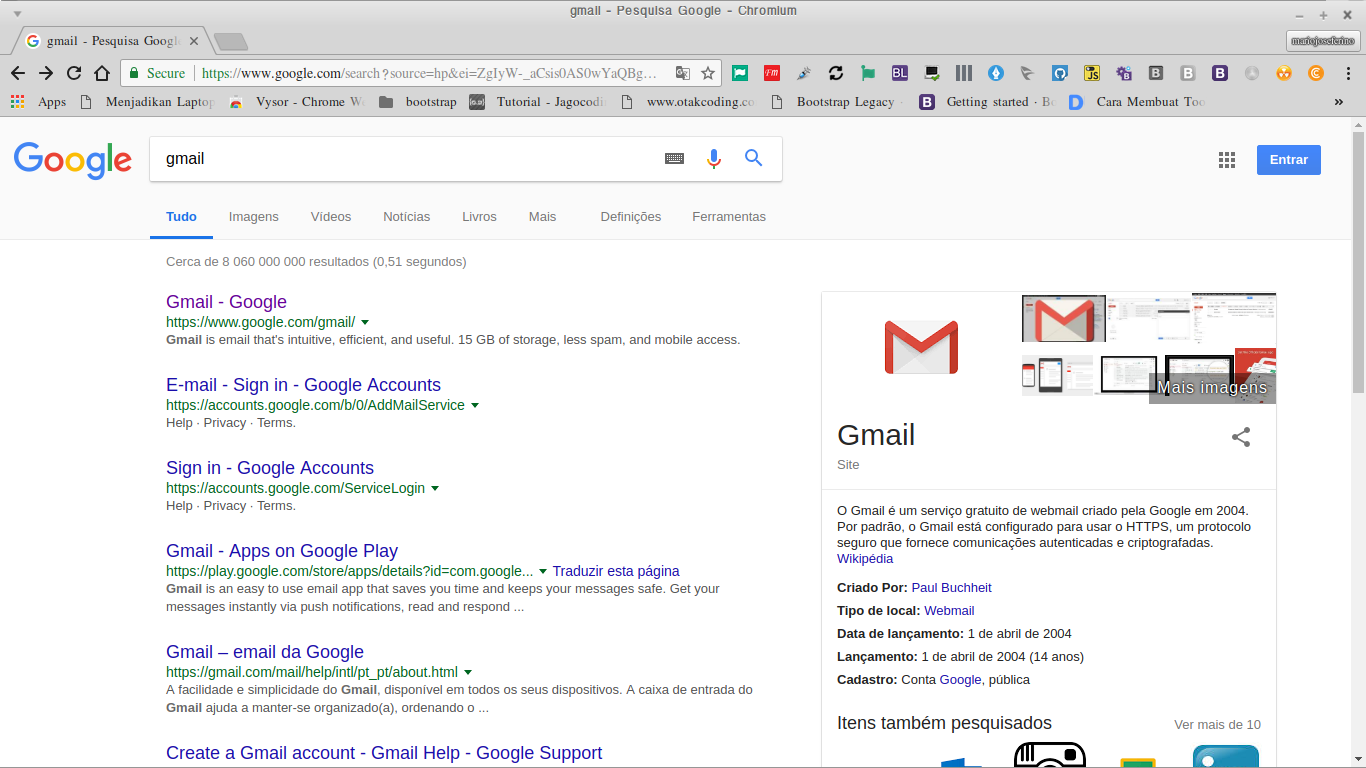The width and height of the screenshot is (1366, 768).
Task: Open the input tools keyboard icon
Action: click(675, 158)
